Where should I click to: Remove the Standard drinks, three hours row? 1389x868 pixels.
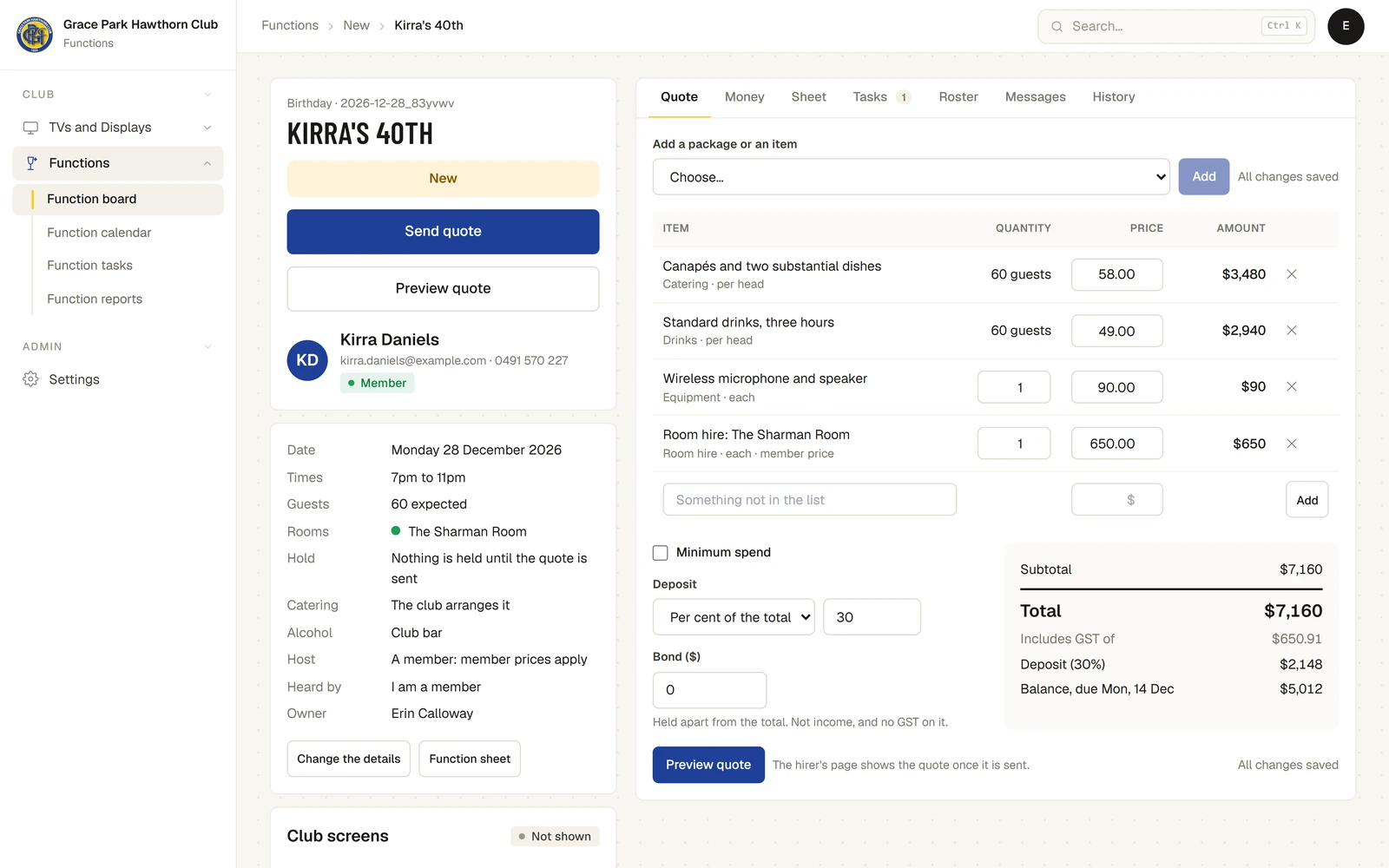click(x=1292, y=331)
